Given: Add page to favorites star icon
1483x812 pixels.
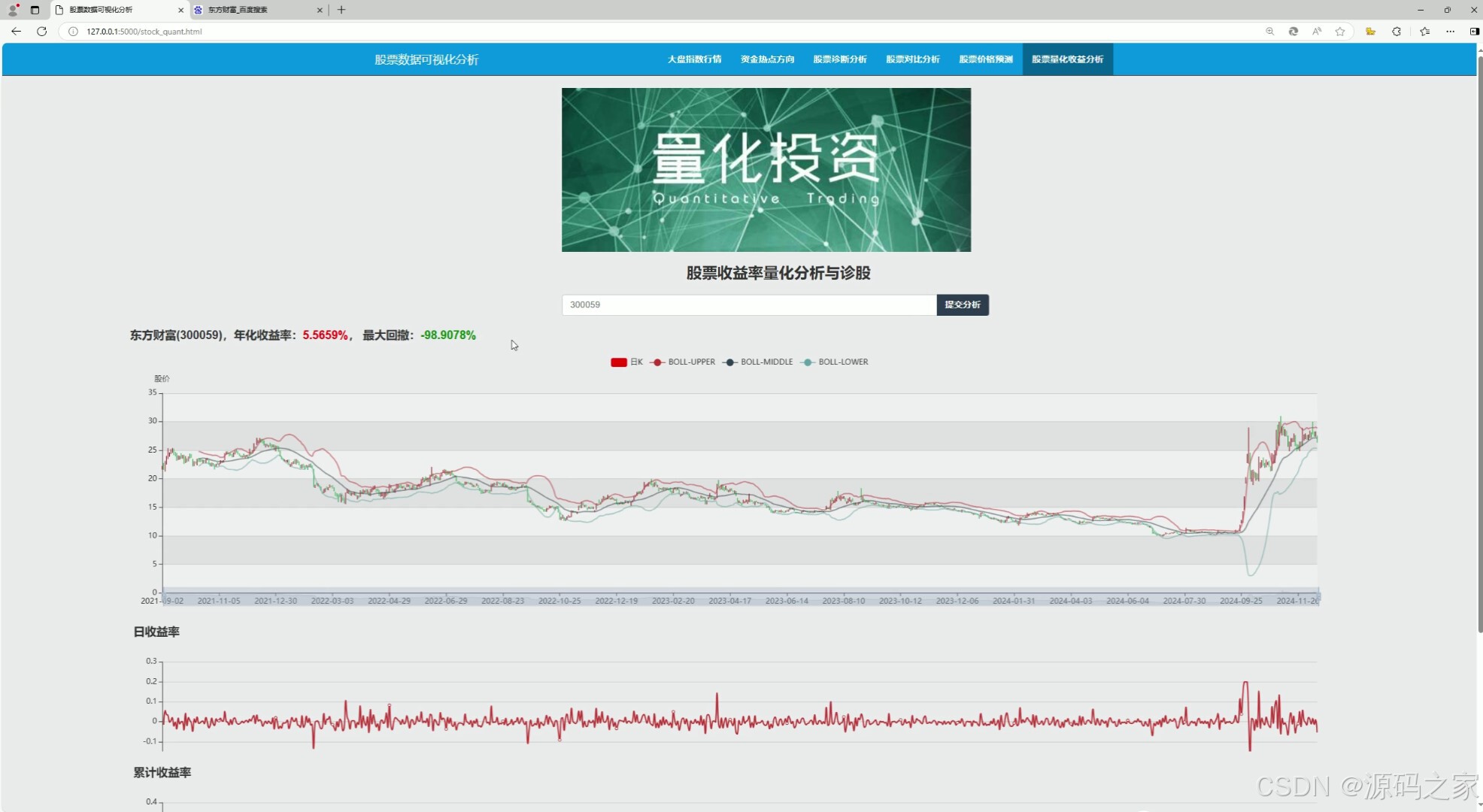Looking at the screenshot, I should (x=1340, y=32).
